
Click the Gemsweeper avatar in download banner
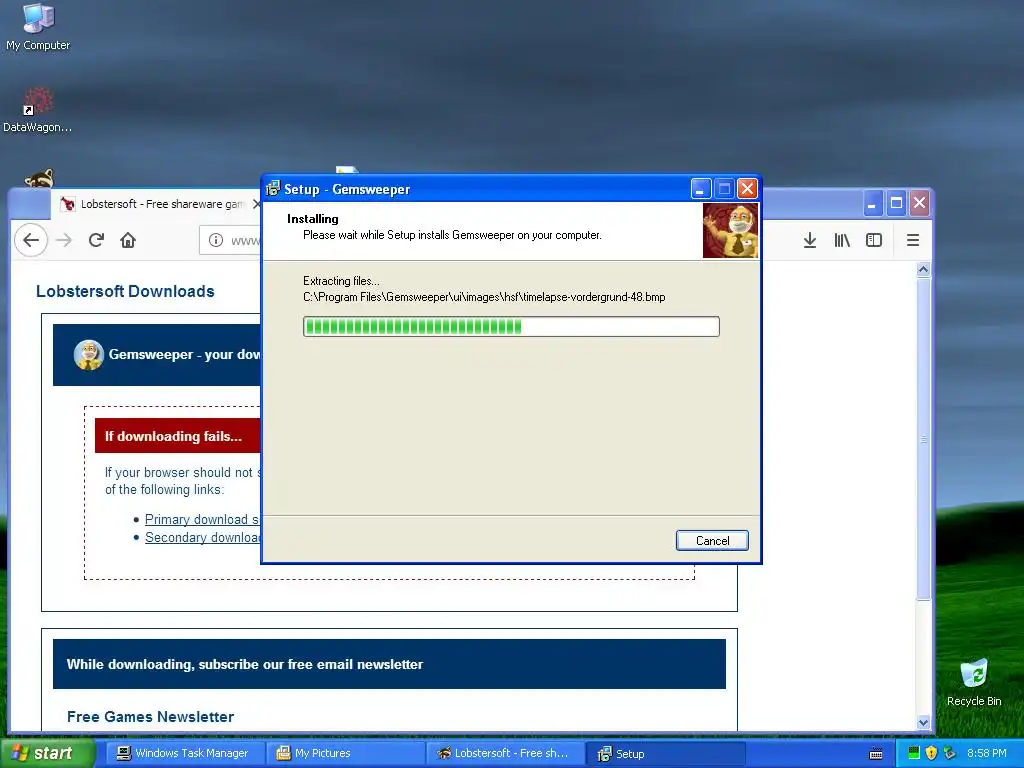coord(89,355)
